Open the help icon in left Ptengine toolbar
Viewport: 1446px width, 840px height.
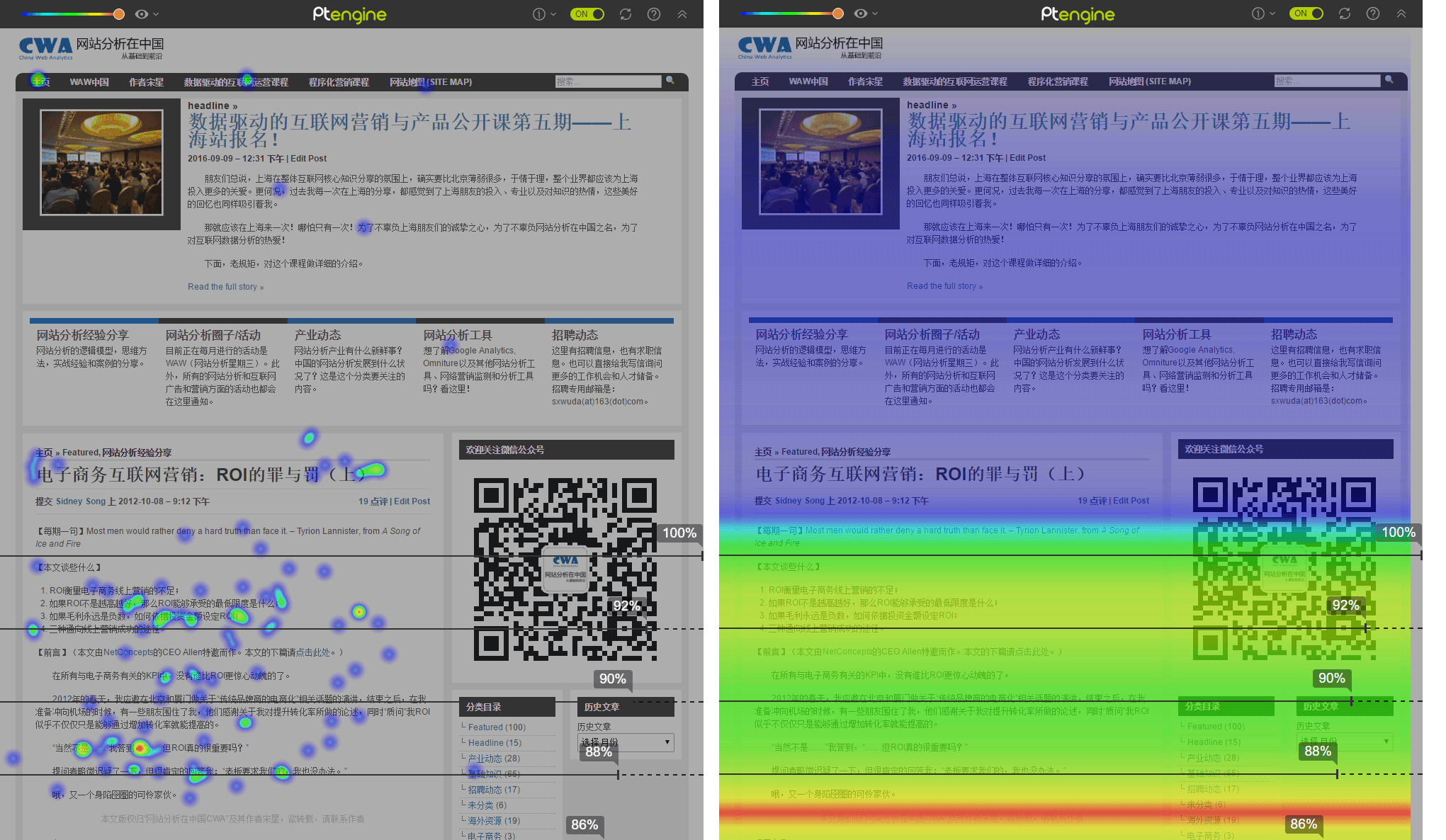pos(654,14)
